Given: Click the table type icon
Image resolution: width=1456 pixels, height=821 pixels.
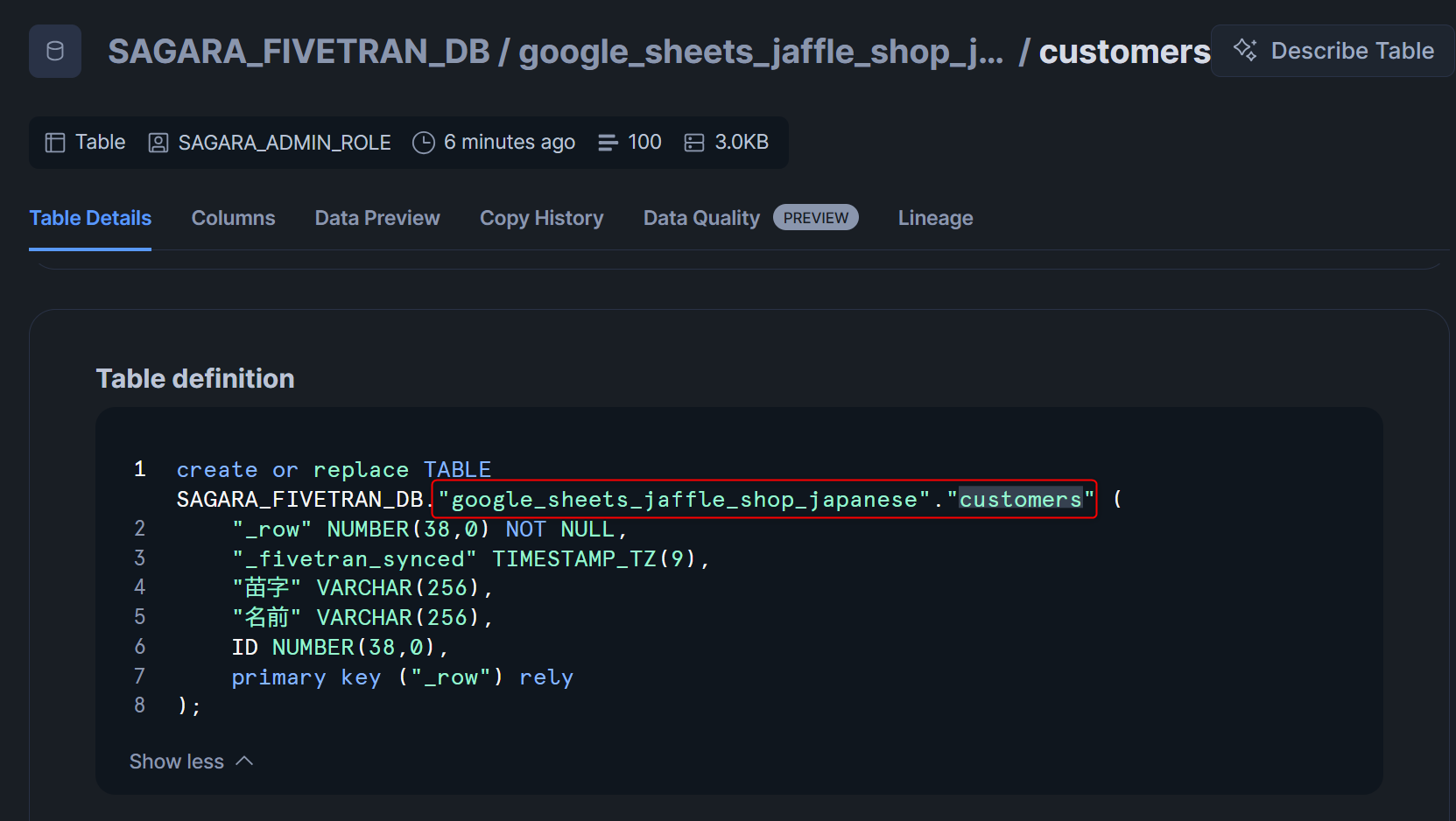Looking at the screenshot, I should pyautogui.click(x=55, y=143).
